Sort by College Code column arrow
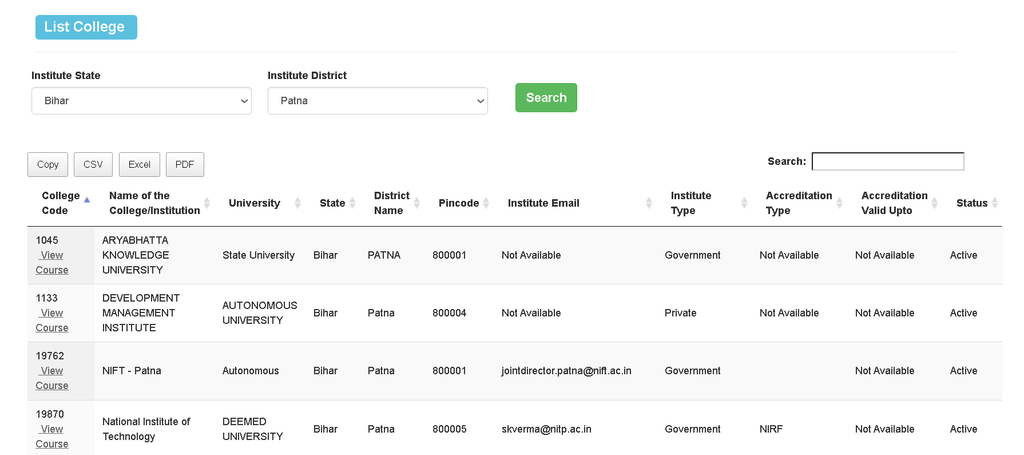Screen dimensions: 1024x455 coord(87,200)
